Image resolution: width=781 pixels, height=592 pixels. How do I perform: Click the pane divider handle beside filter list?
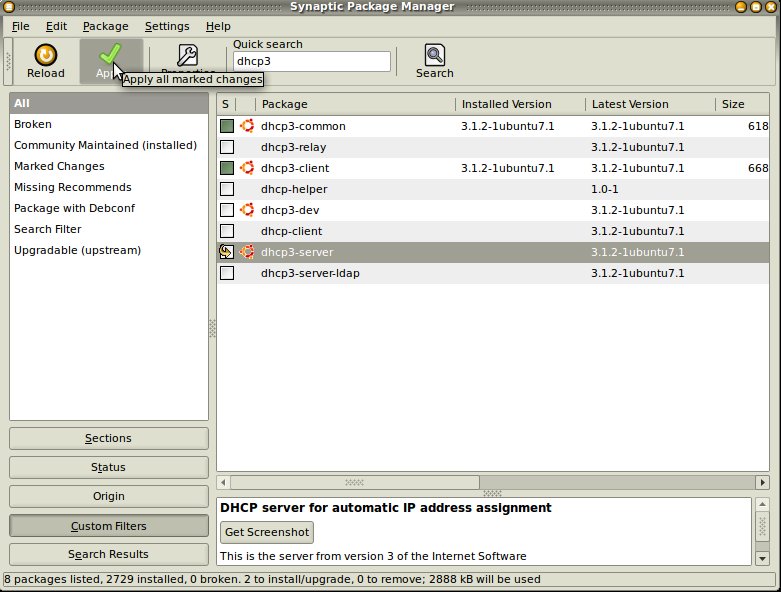point(212,328)
